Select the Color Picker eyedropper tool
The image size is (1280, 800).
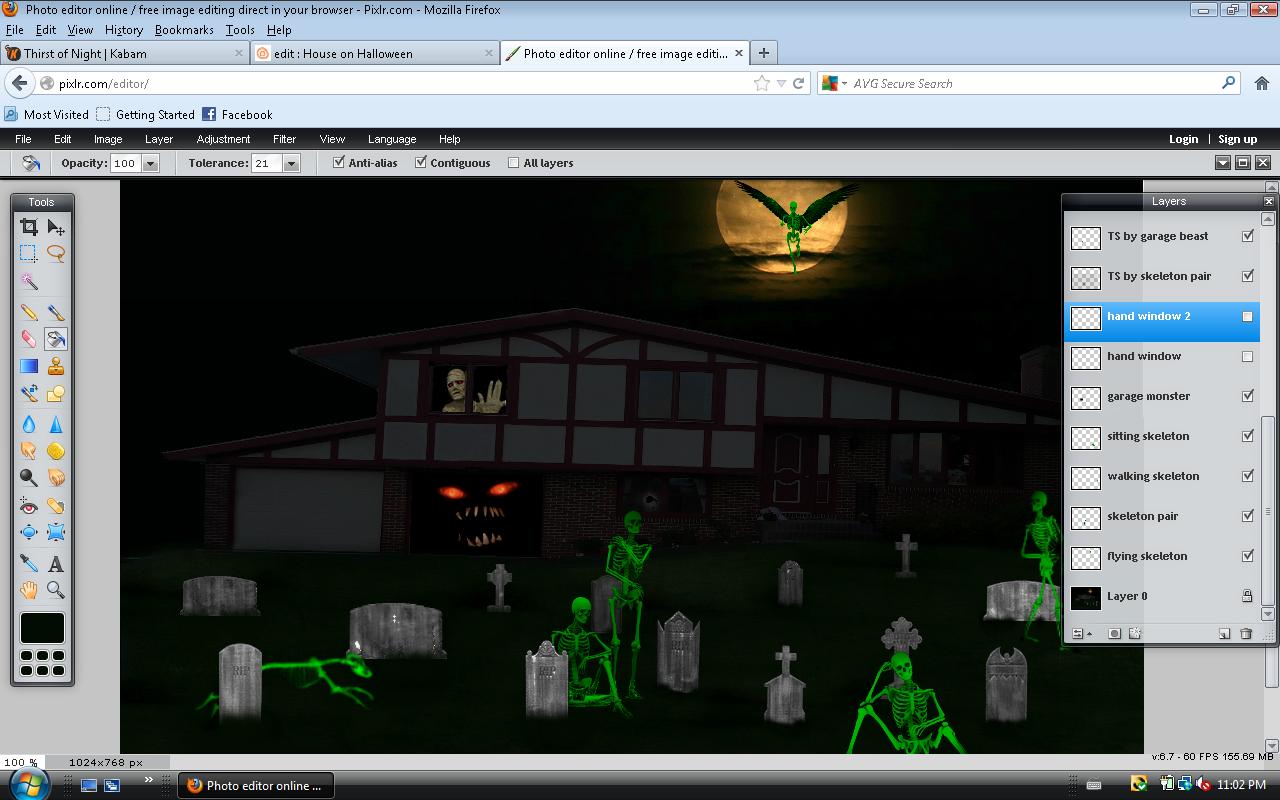[x=29, y=564]
